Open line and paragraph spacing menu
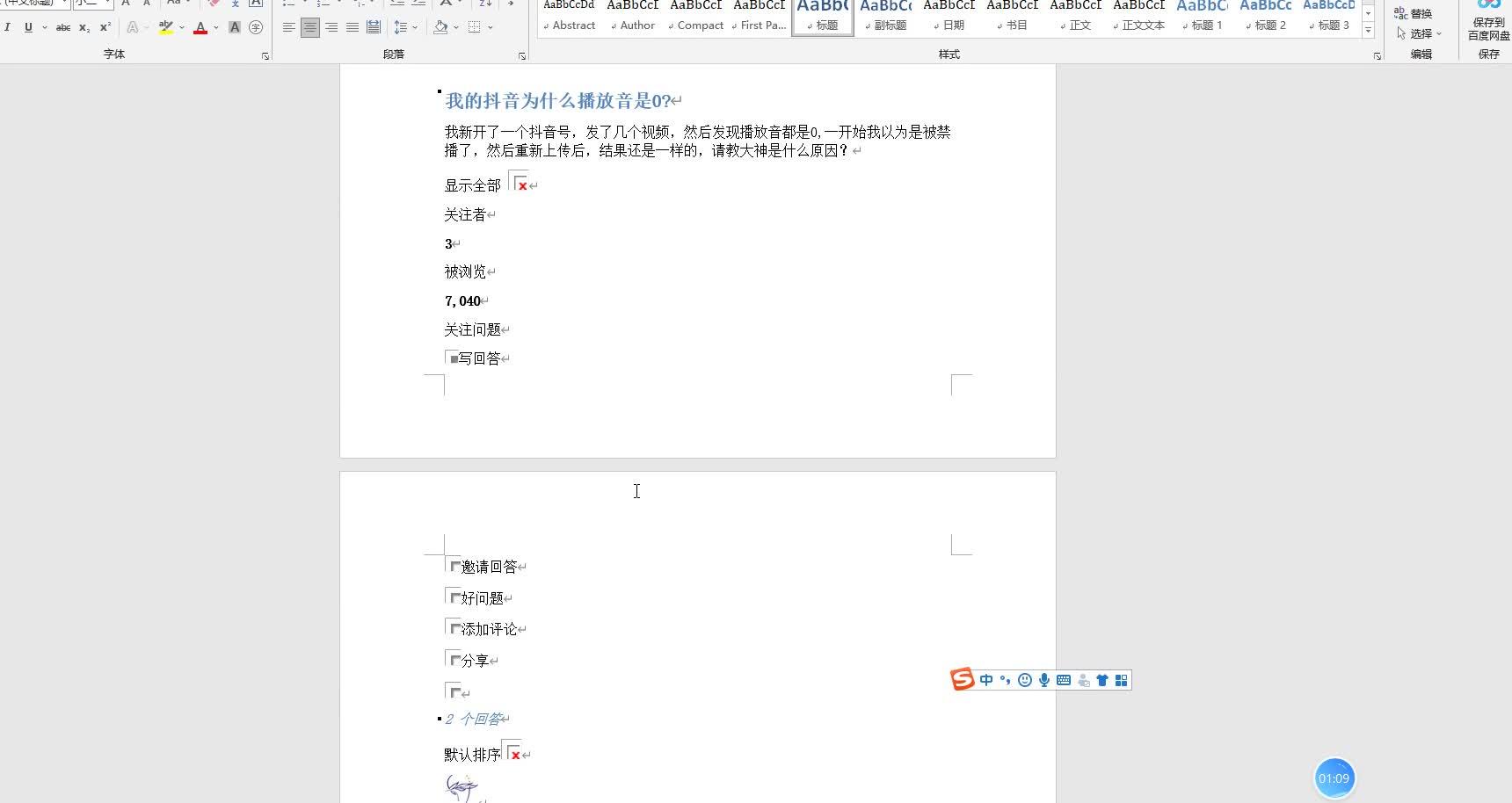Image resolution: width=1512 pixels, height=803 pixels. tap(405, 27)
